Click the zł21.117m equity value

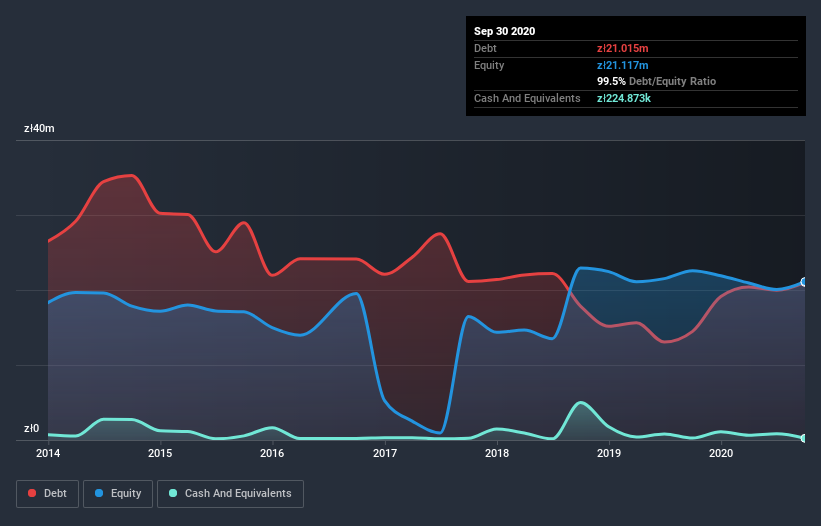click(x=623, y=65)
